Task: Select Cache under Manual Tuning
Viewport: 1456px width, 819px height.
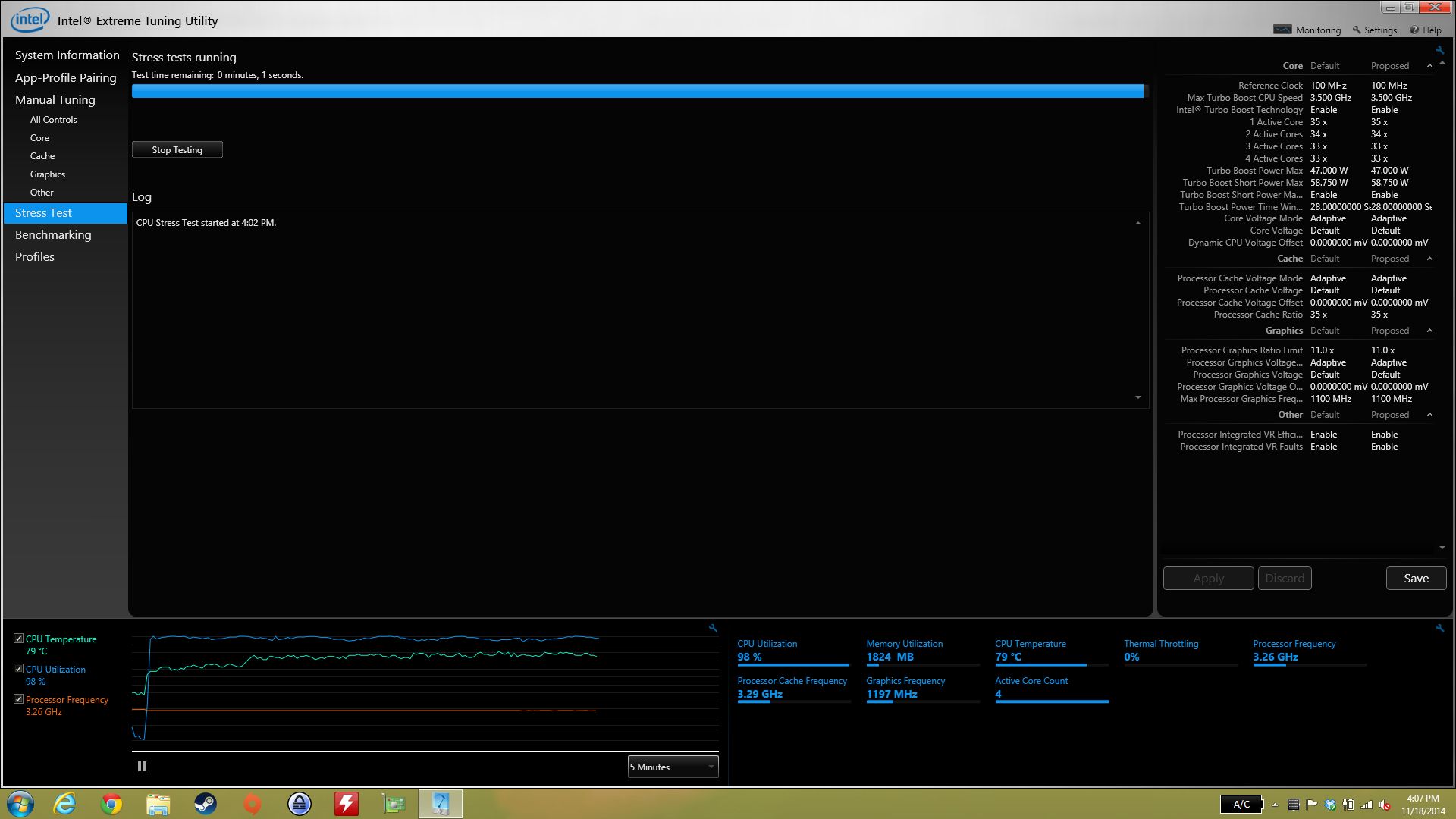Action: pyautogui.click(x=42, y=156)
